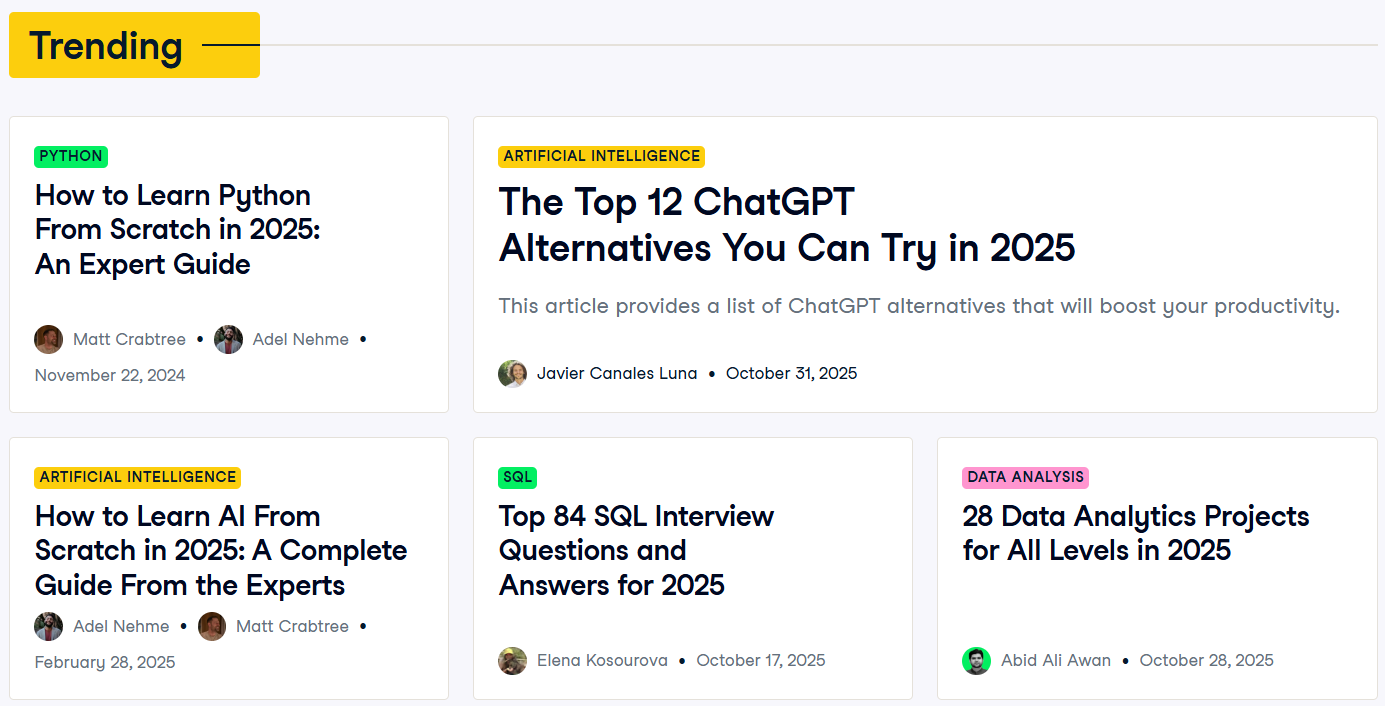This screenshot has height=706, width=1385.
Task: Open Abid Ali Awan's author profile
Action: (x=1056, y=660)
